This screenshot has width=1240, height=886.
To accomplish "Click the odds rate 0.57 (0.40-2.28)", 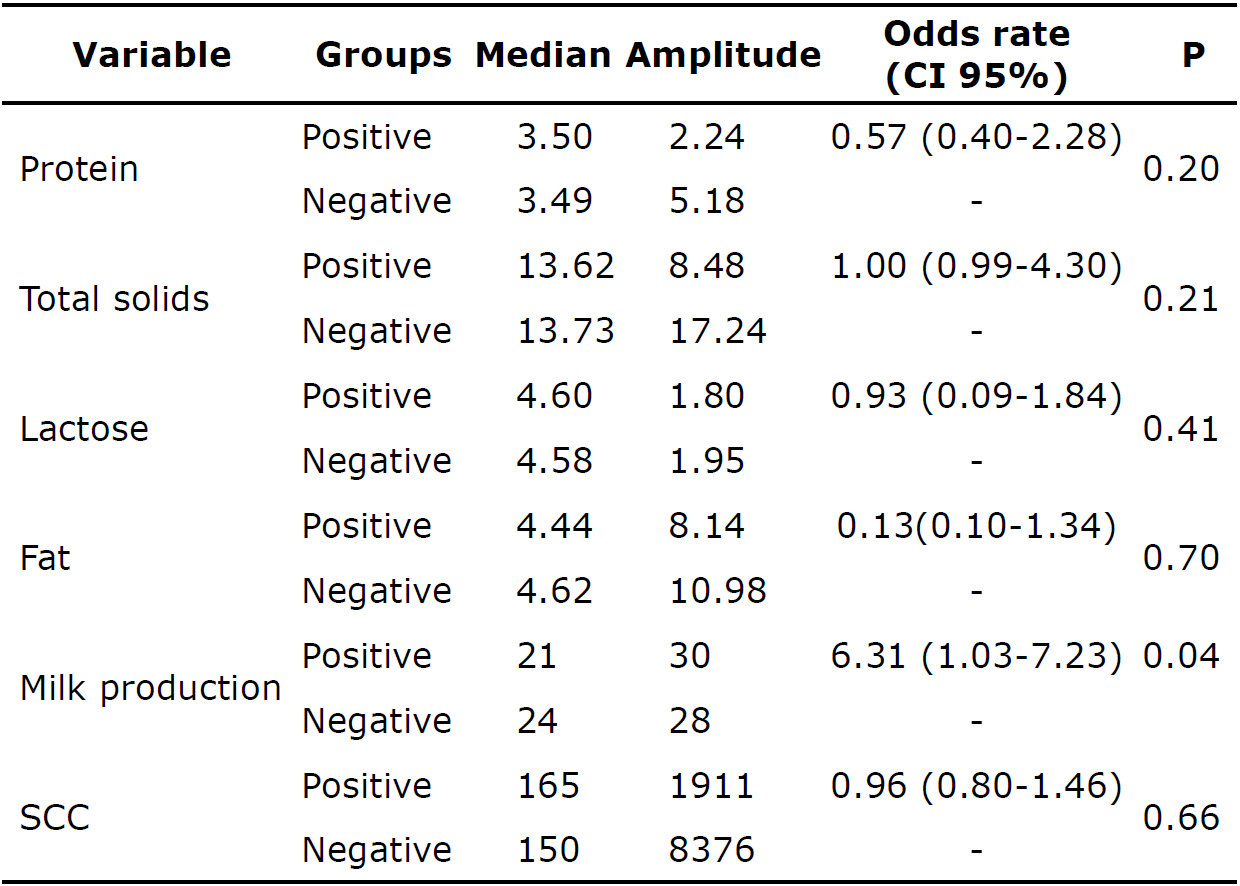I will coord(976,137).
